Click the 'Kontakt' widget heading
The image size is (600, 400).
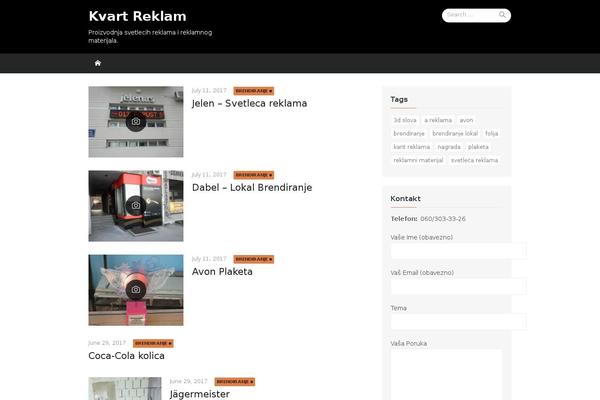tap(405, 199)
